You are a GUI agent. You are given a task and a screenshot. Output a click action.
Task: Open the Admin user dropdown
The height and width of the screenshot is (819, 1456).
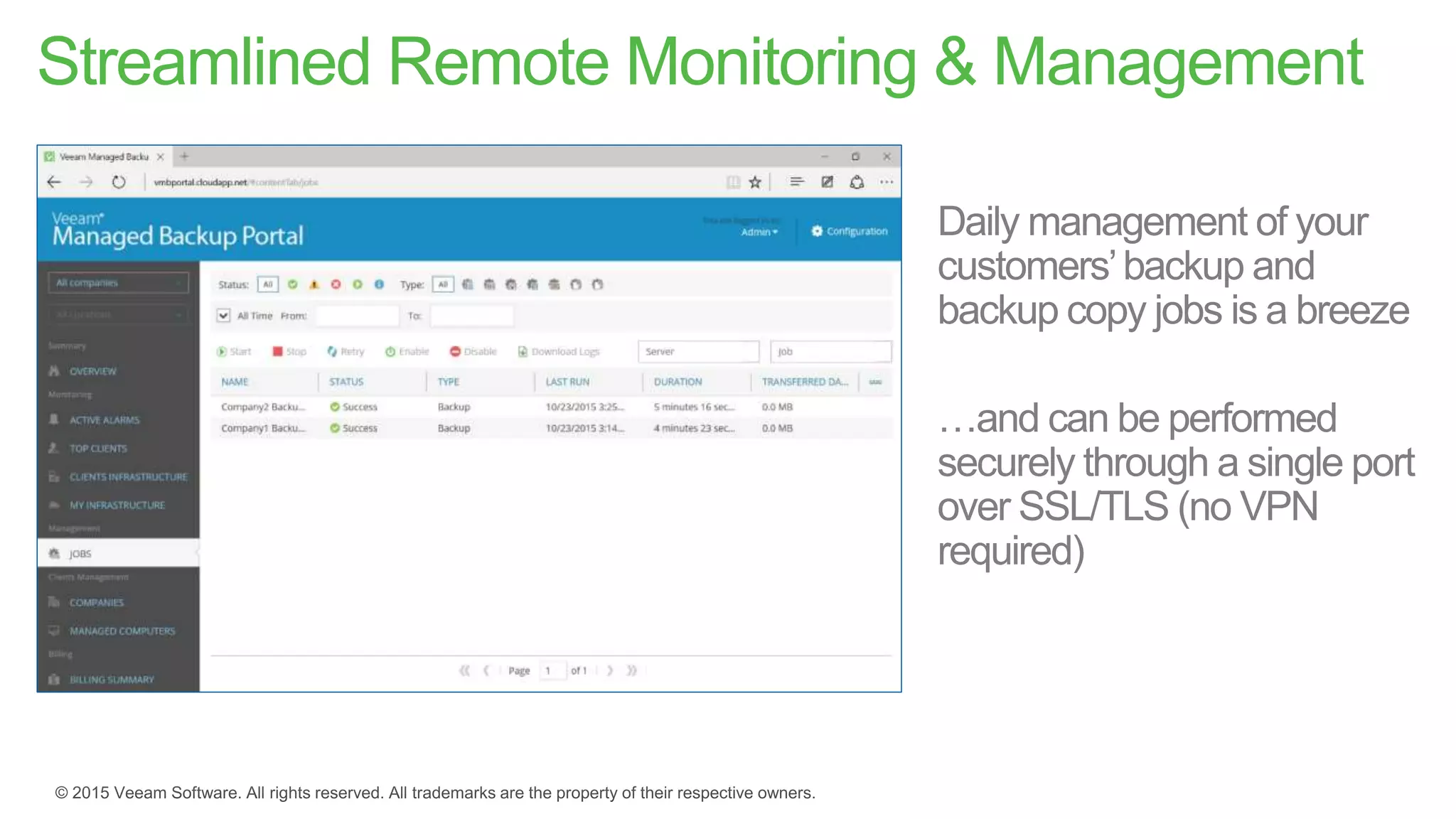[759, 232]
